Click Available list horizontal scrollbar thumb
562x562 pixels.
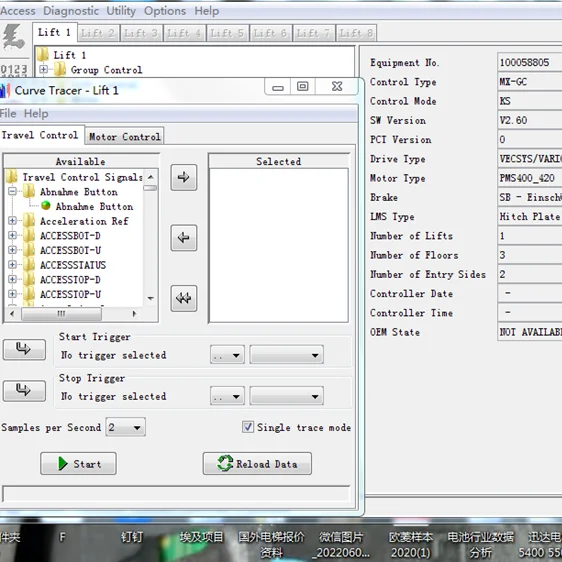click(61, 314)
